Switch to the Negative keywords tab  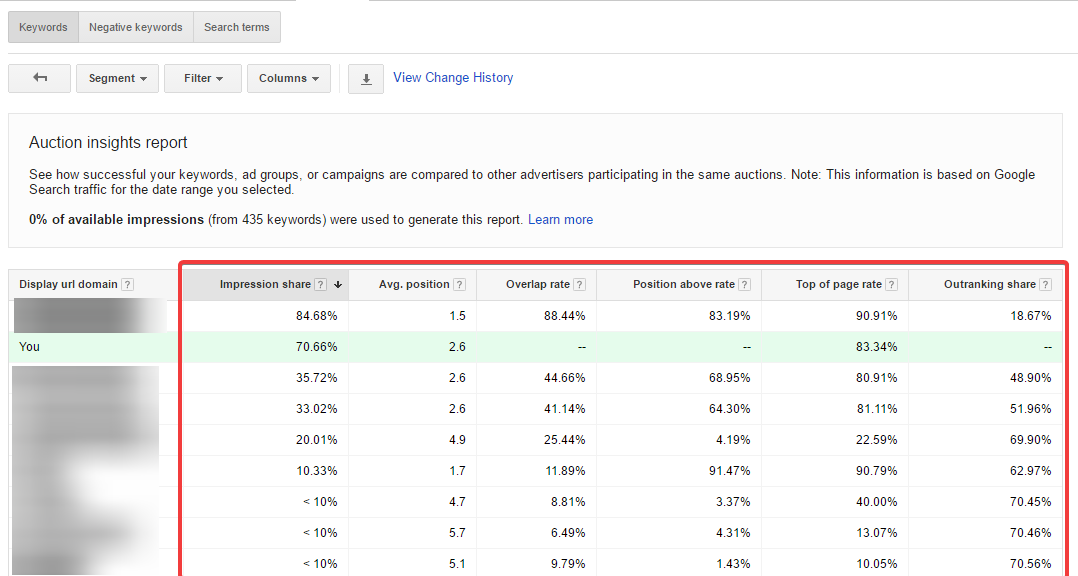coord(135,27)
